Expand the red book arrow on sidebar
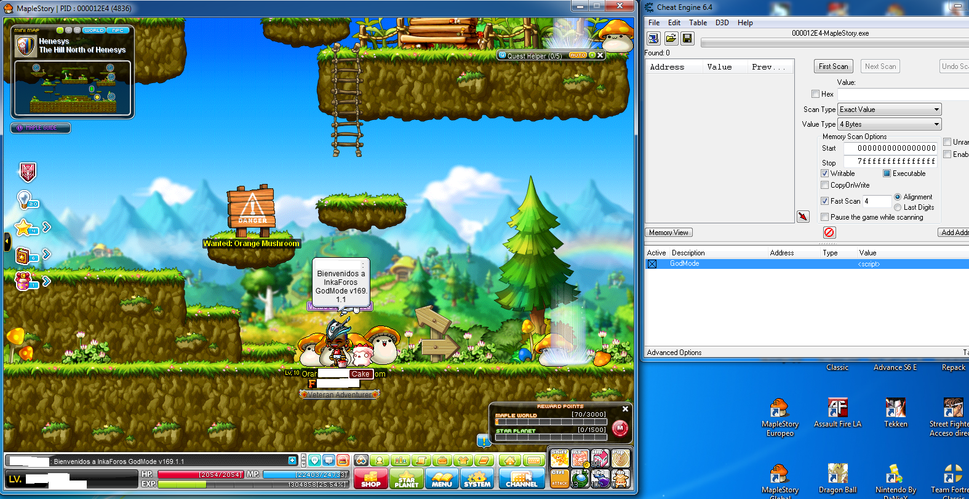This screenshot has height=499, width=969. [x=46, y=254]
